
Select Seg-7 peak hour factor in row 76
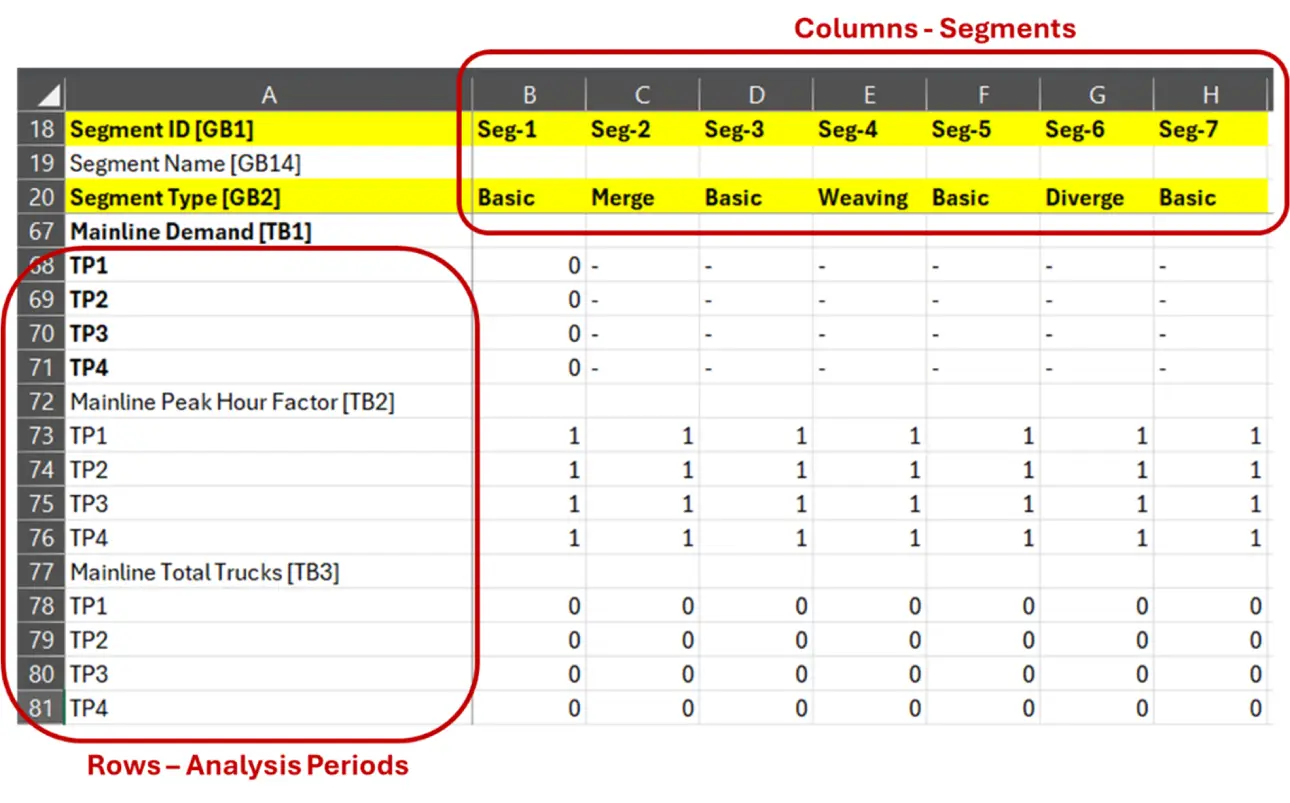(x=1210, y=537)
